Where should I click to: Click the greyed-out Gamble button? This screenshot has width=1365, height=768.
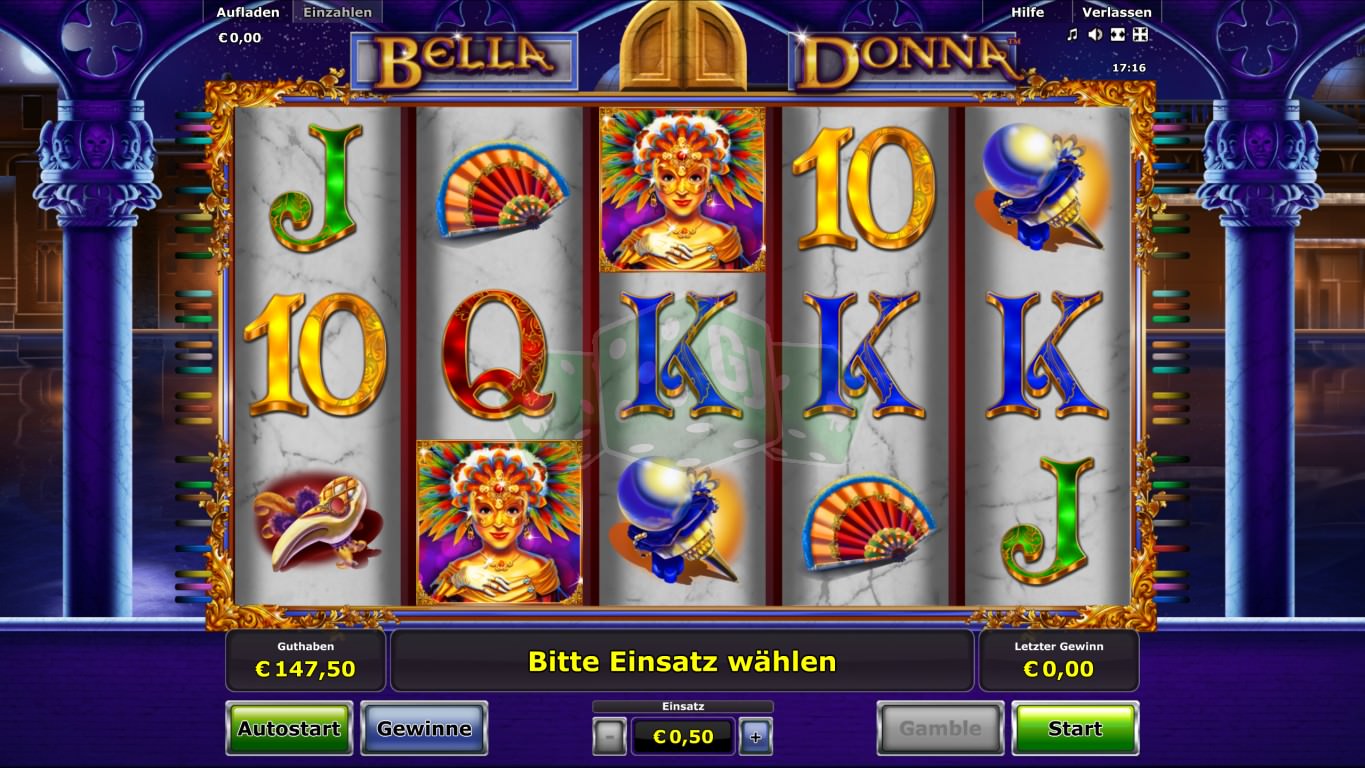tap(940, 728)
